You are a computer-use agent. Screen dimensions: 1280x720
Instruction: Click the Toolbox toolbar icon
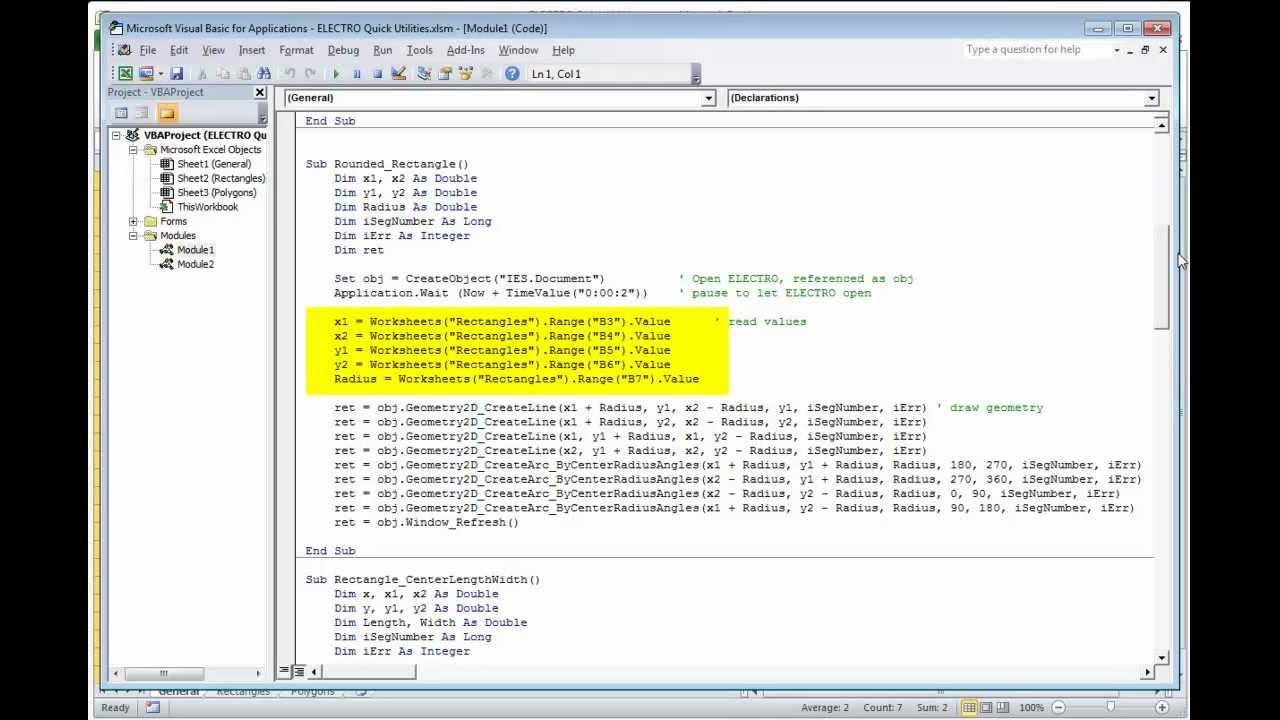coord(487,73)
